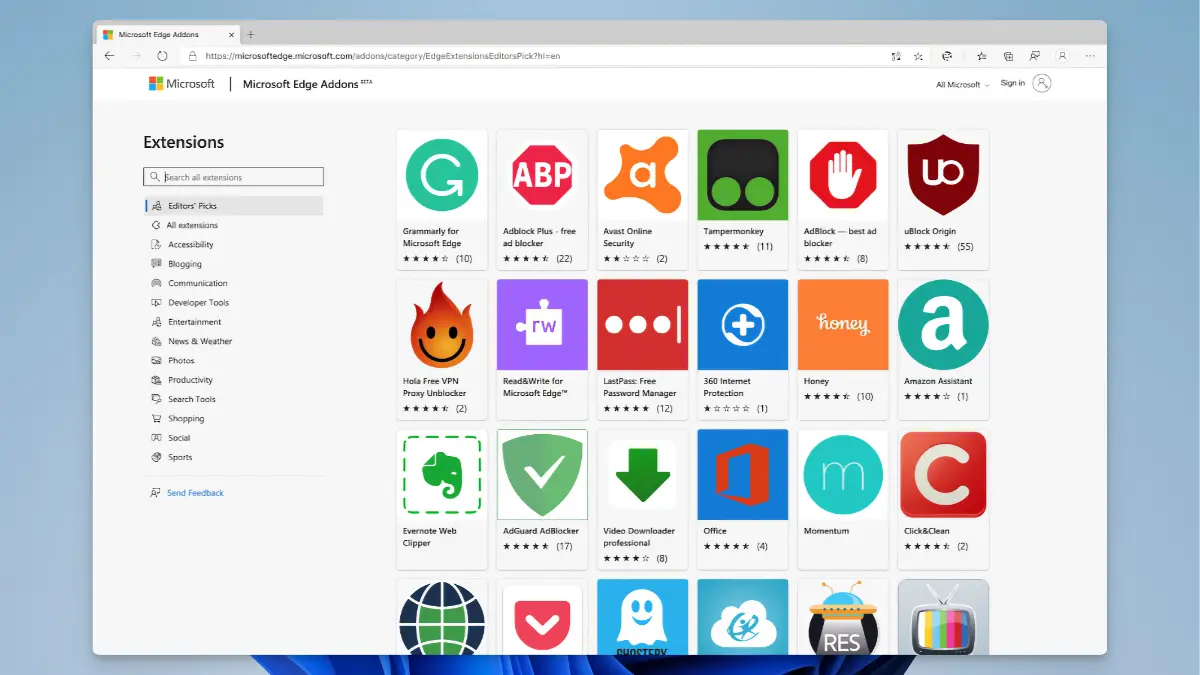Screen dimensions: 1200x675
Task: Open the Adblock Plus ABP icon
Action: 542,175
